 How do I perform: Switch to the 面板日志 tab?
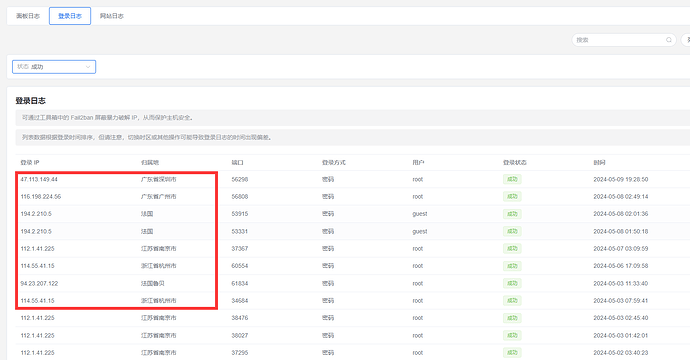click(x=28, y=16)
